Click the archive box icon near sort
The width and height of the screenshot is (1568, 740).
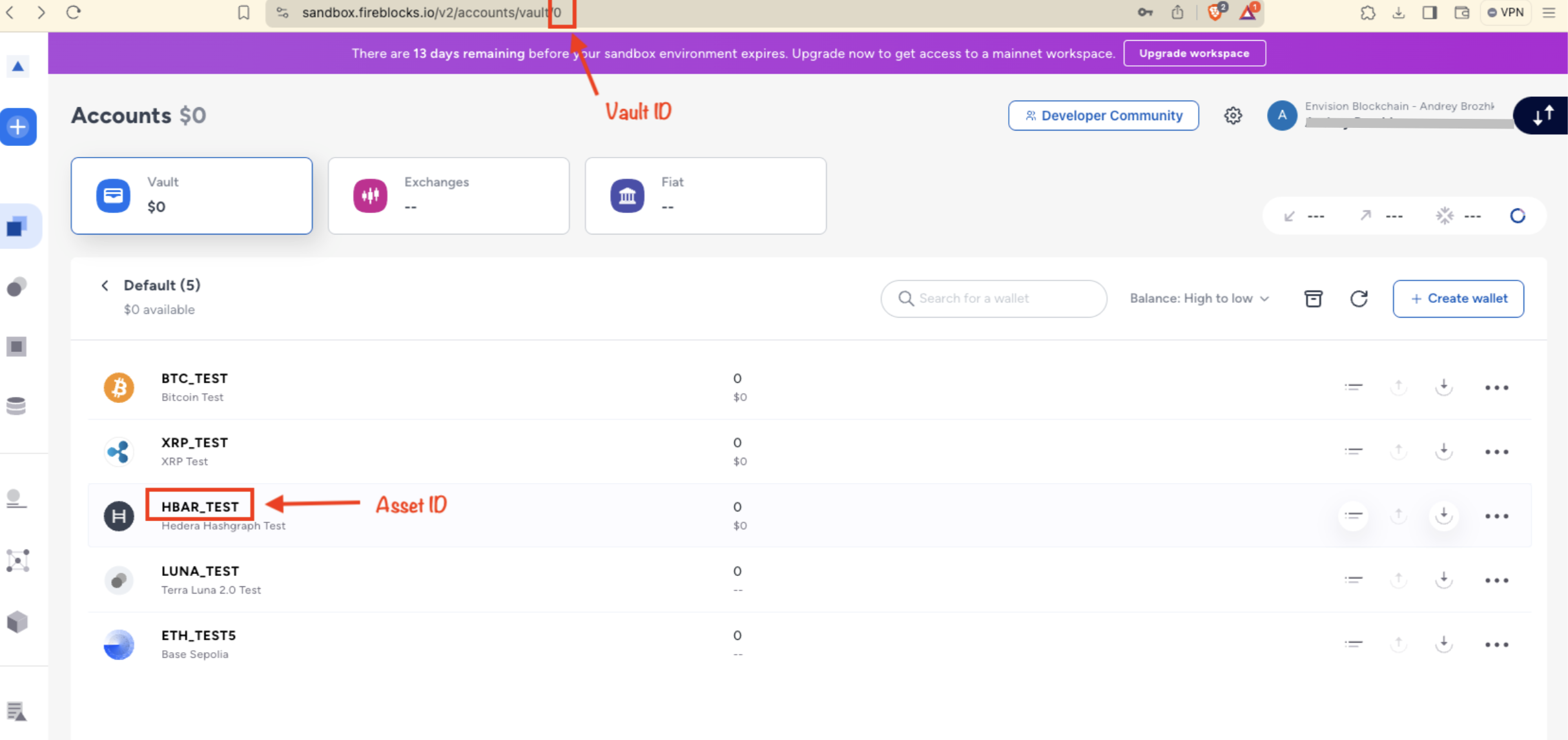[1313, 298]
